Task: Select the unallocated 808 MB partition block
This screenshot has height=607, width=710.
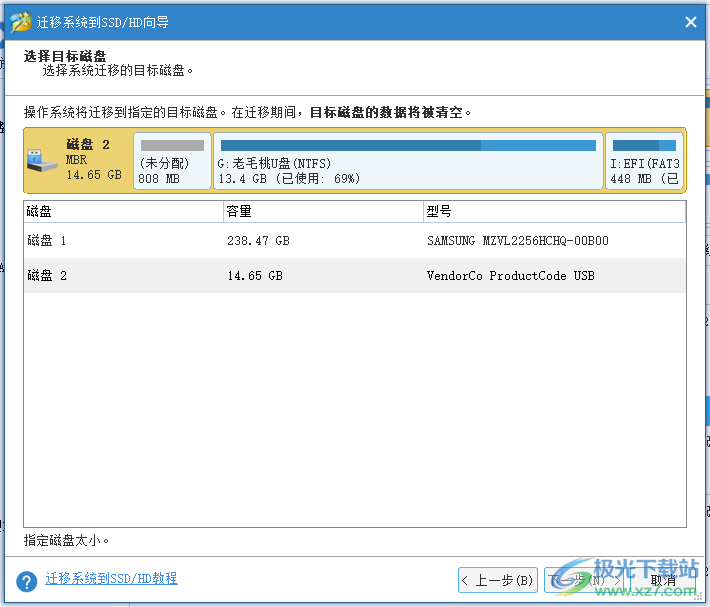Action: tap(172, 161)
